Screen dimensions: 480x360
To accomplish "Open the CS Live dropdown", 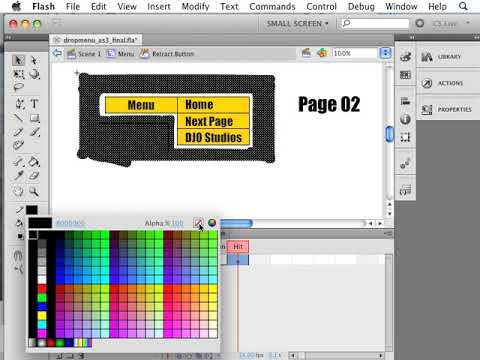I will tap(452, 24).
